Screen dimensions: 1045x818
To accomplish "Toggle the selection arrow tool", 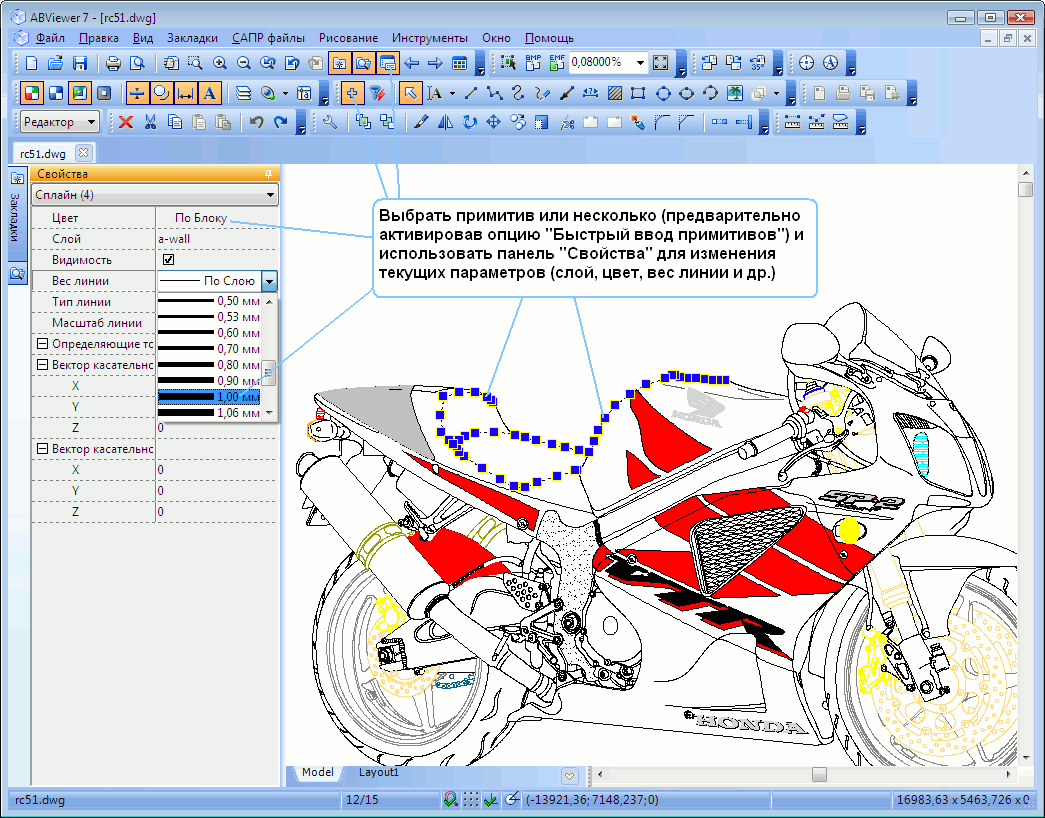I will pyautogui.click(x=410, y=93).
